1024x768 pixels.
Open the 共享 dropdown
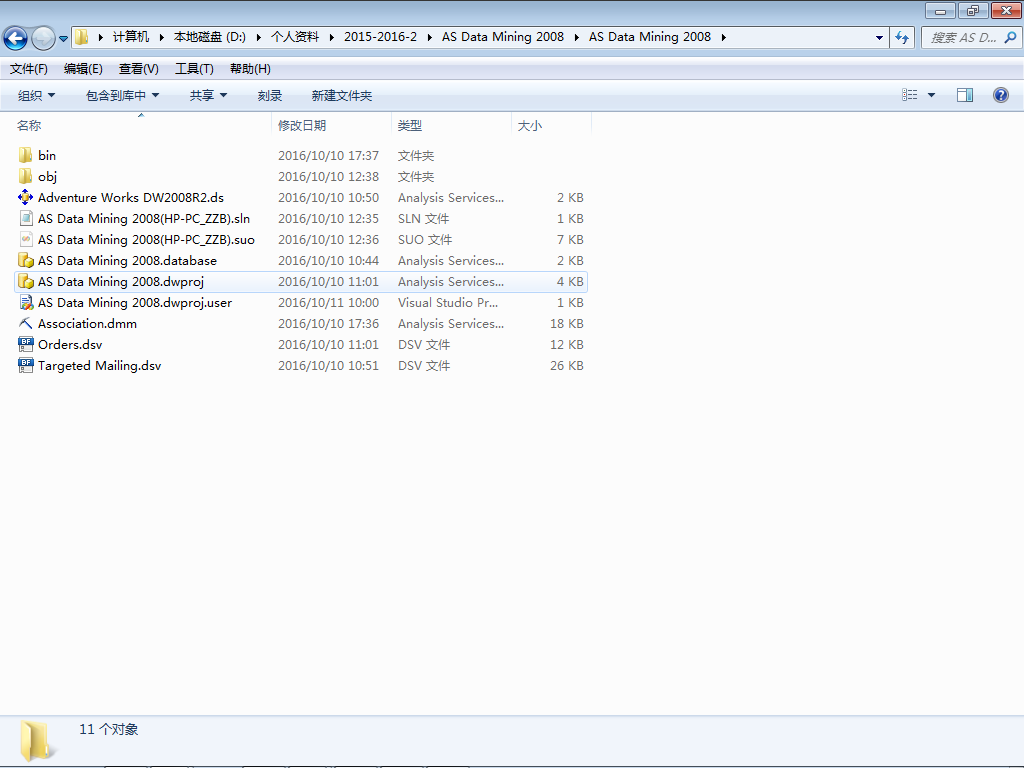point(208,95)
